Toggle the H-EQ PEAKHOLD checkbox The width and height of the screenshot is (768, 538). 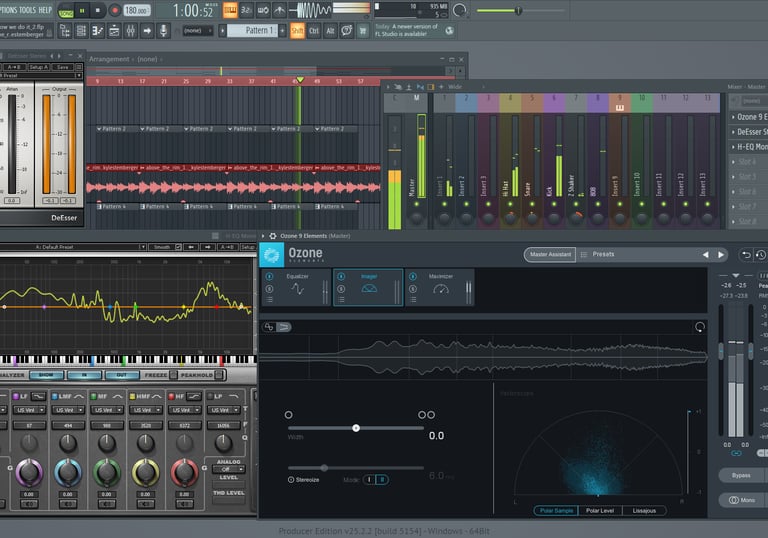[x=219, y=375]
